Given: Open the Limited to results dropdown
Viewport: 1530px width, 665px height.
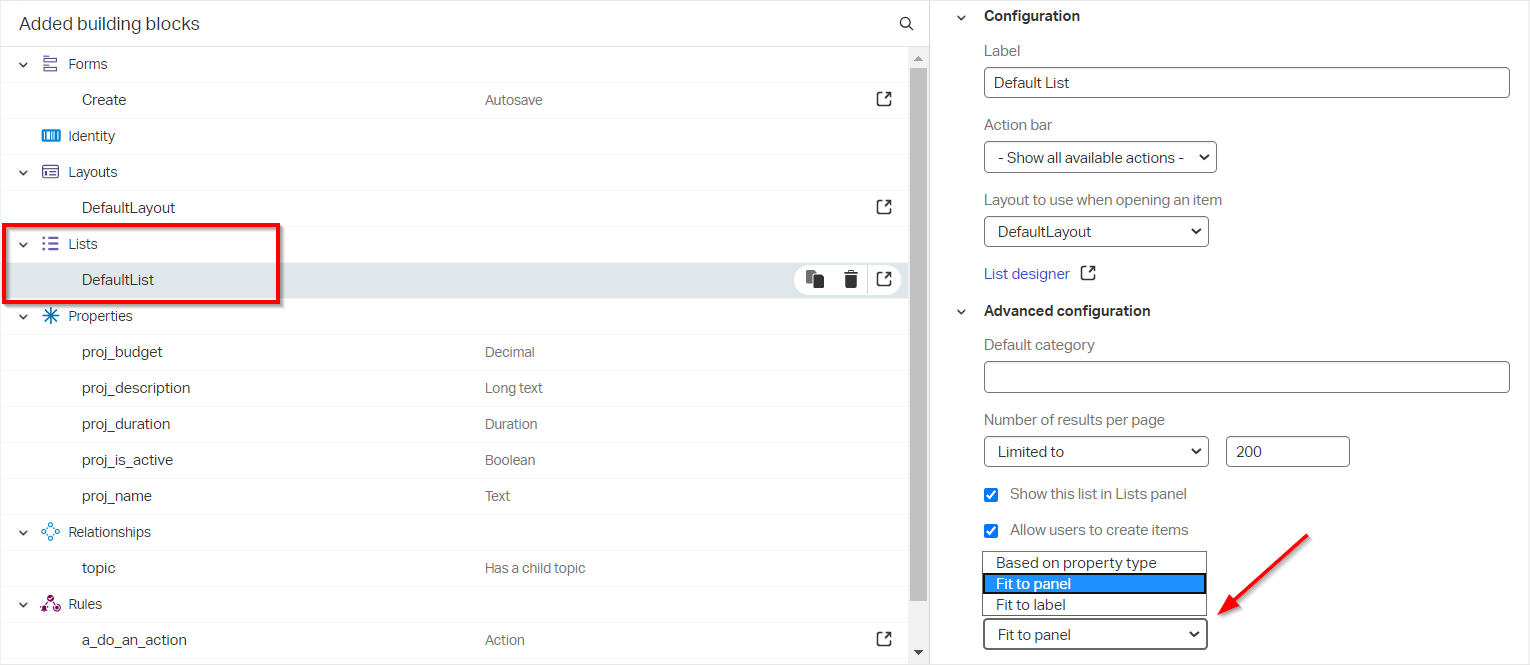Looking at the screenshot, I should [x=1096, y=452].
